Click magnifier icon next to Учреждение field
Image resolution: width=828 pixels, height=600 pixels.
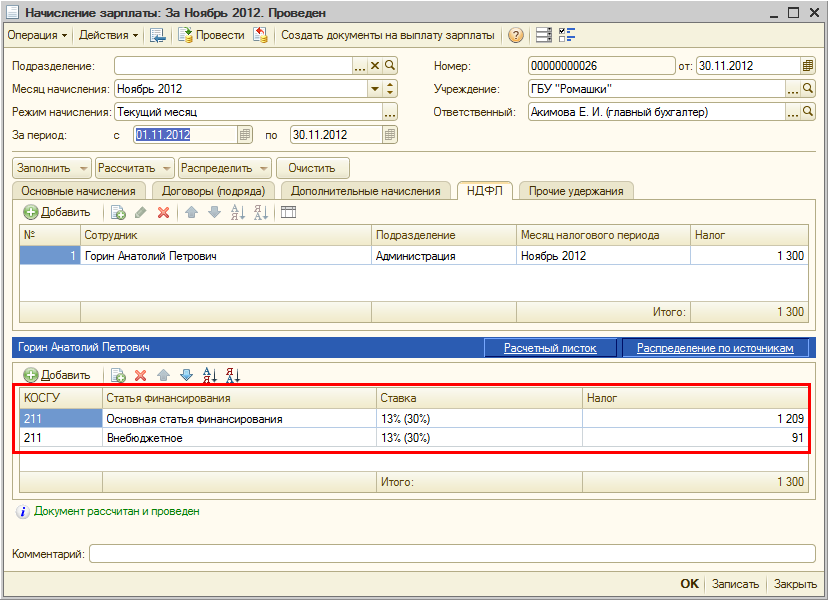coord(807,89)
